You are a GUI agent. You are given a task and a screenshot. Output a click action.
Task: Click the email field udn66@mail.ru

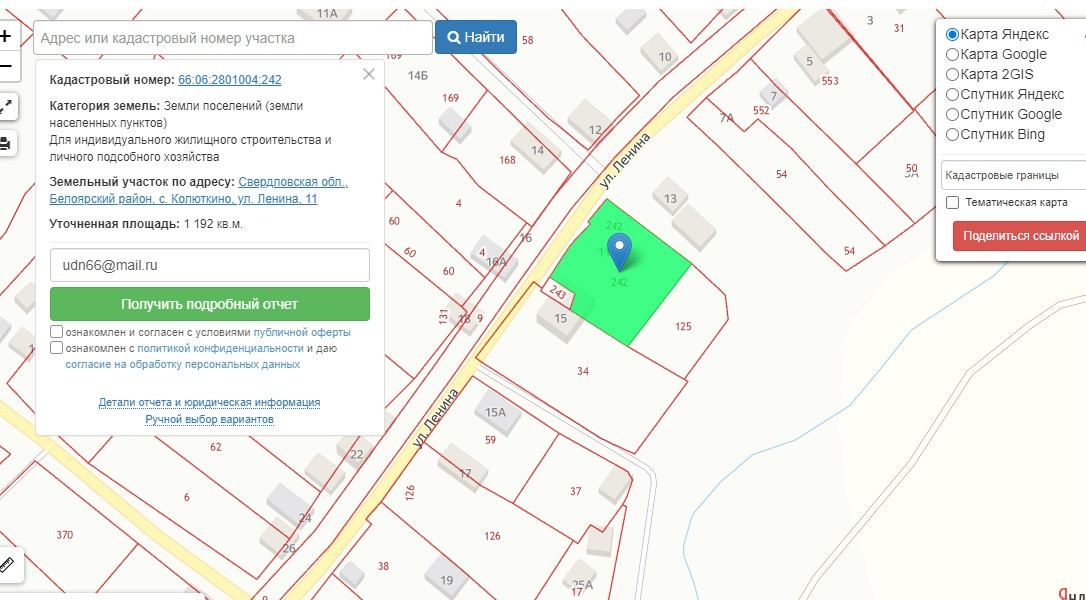pos(210,265)
